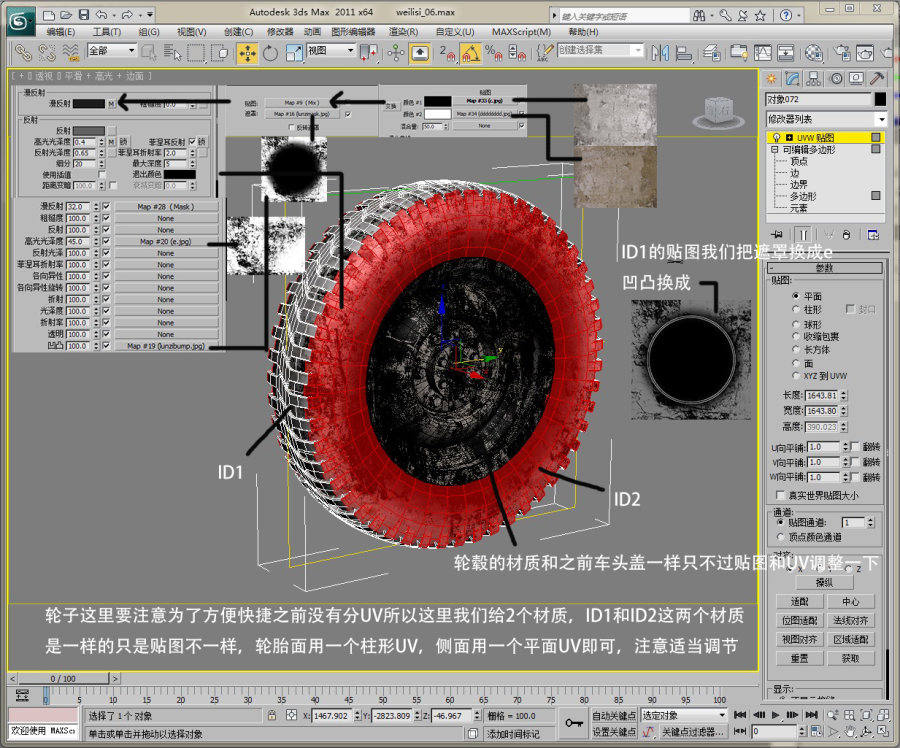The height and width of the screenshot is (748, 900).
Task: Collapse the 参数 rollout header
Action: 825,268
